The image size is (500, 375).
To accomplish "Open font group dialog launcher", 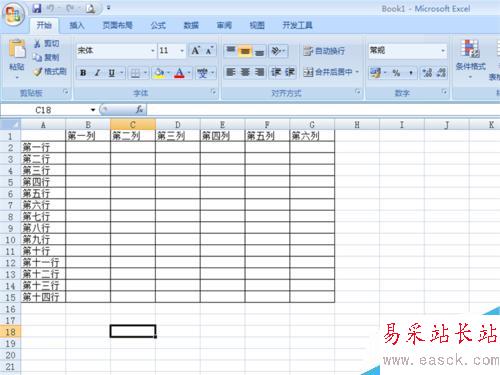I will click(214, 92).
